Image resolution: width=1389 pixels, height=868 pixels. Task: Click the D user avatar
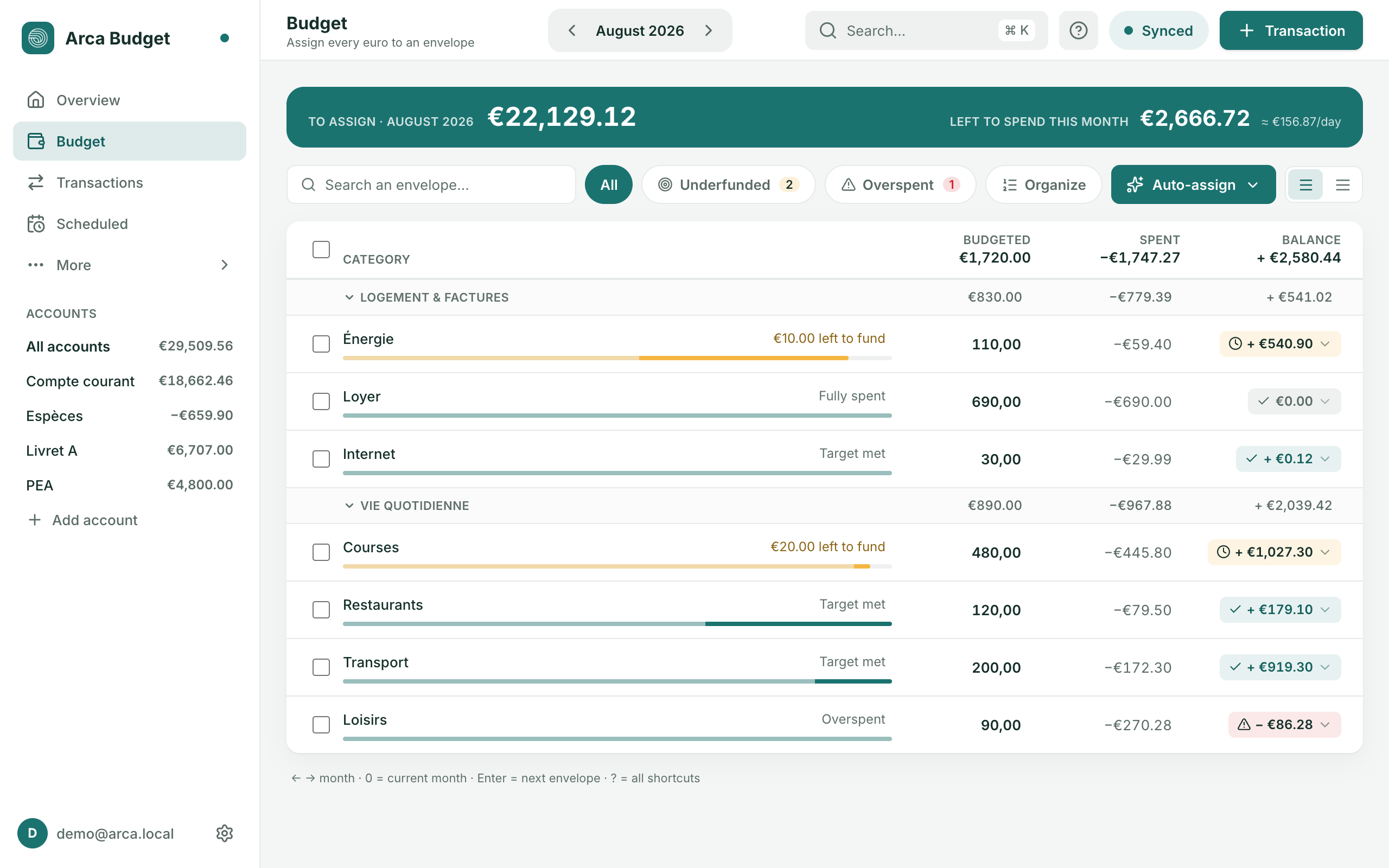[33, 833]
